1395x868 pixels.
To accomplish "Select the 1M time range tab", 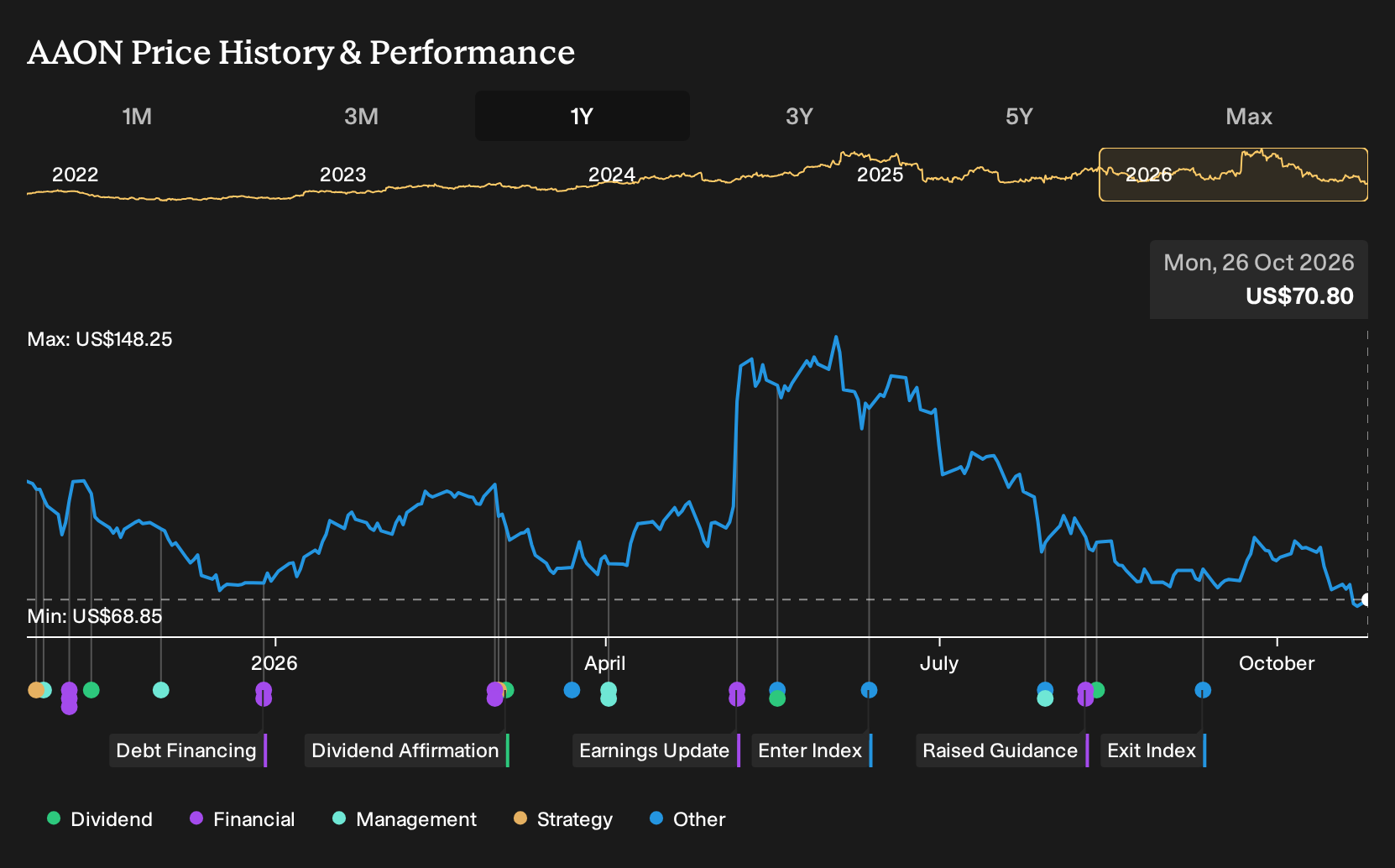I will tap(137, 116).
